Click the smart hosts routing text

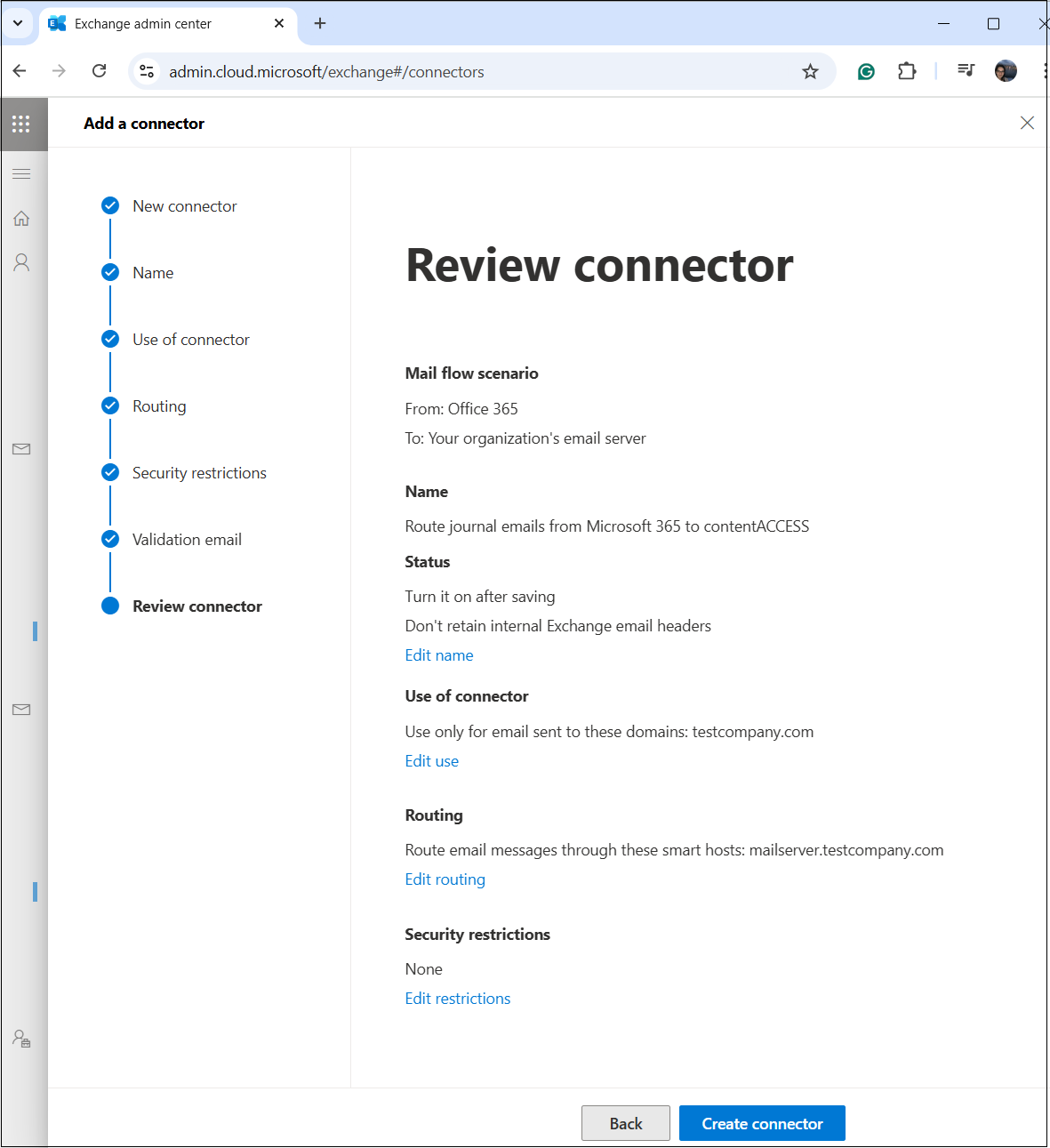click(x=675, y=850)
